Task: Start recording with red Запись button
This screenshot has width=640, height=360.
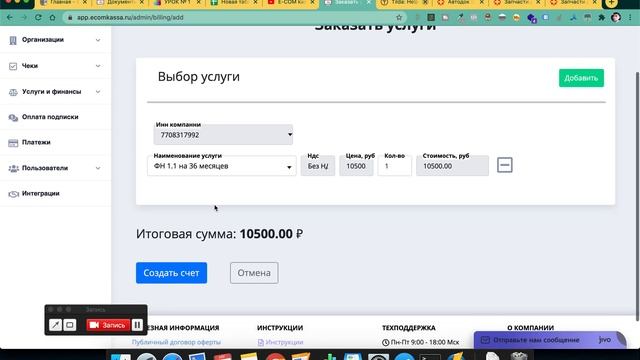Action: click(108, 325)
